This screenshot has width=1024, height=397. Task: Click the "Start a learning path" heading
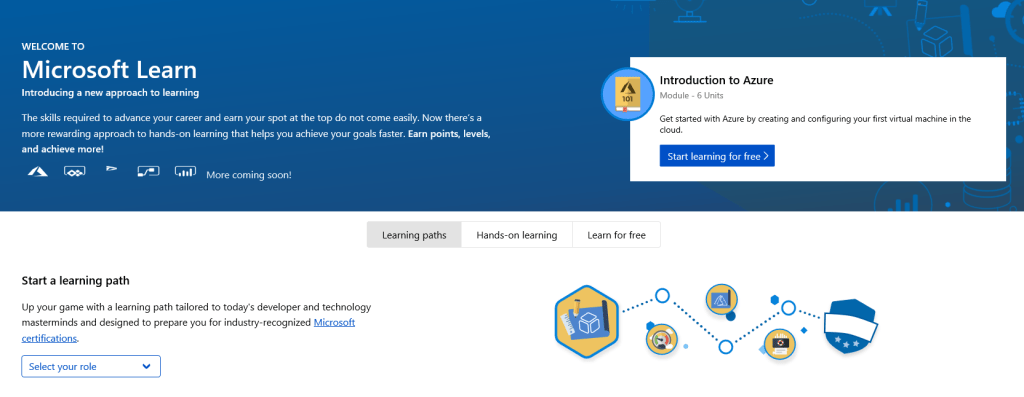point(76,281)
